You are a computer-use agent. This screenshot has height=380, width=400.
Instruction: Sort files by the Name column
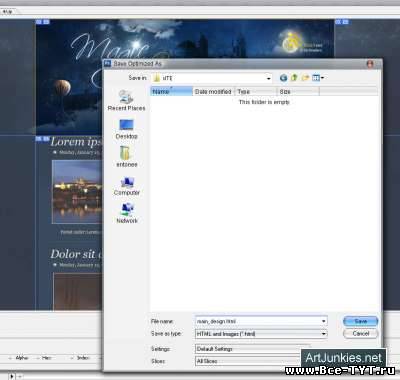[x=172, y=91]
